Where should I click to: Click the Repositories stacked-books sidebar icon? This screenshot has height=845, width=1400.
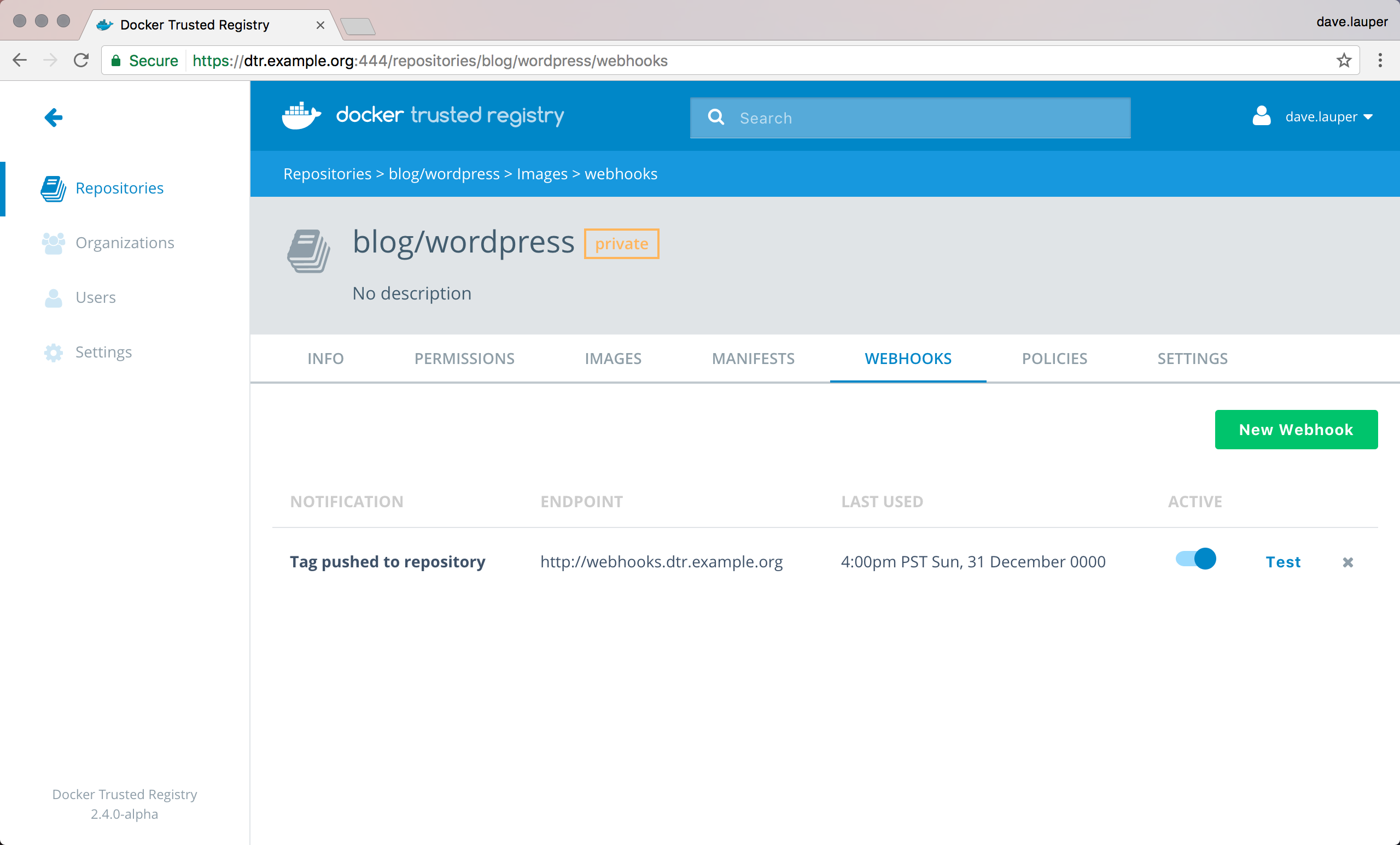coord(54,189)
